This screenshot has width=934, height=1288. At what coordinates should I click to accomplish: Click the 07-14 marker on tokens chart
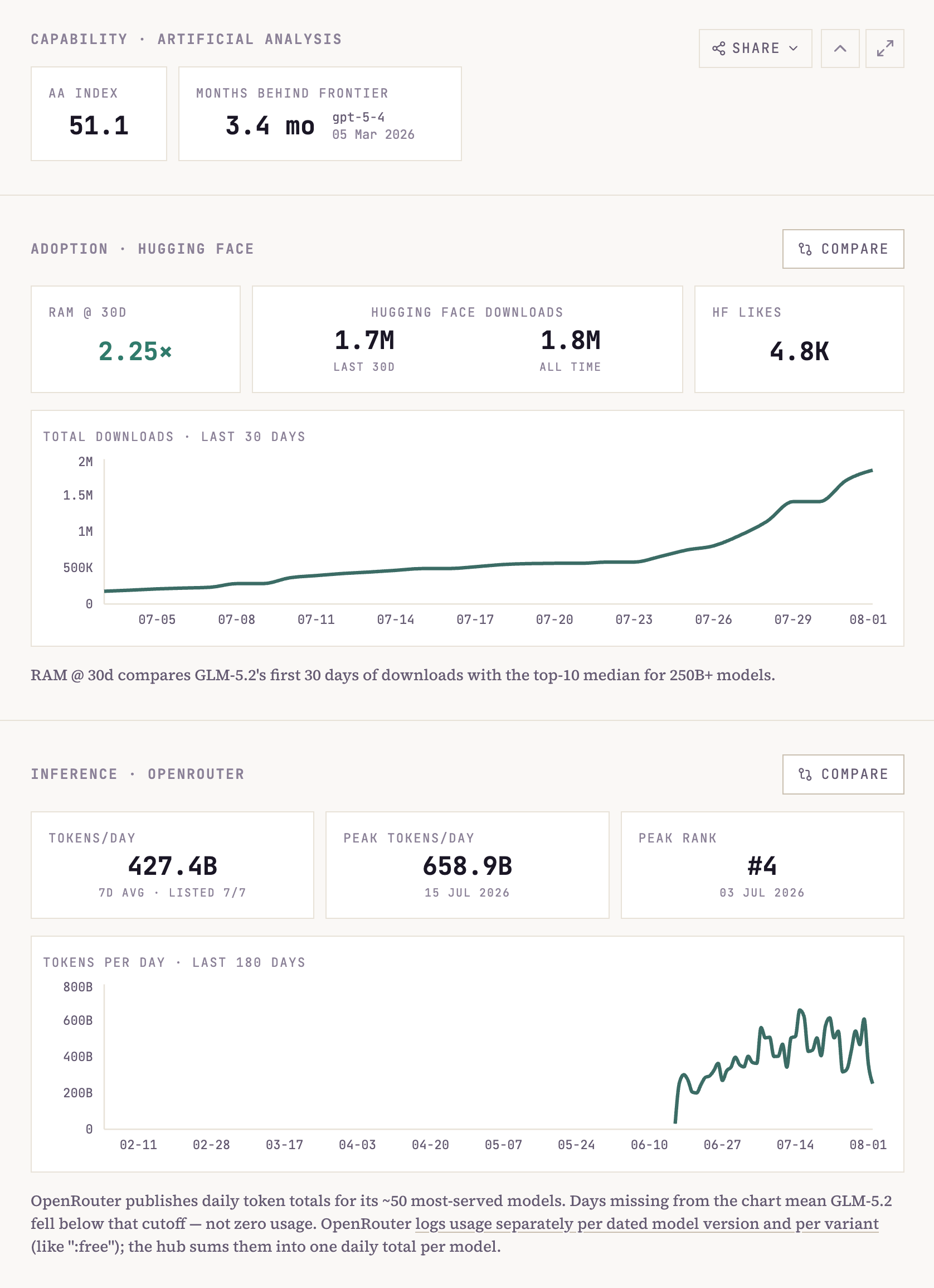[x=795, y=1145]
